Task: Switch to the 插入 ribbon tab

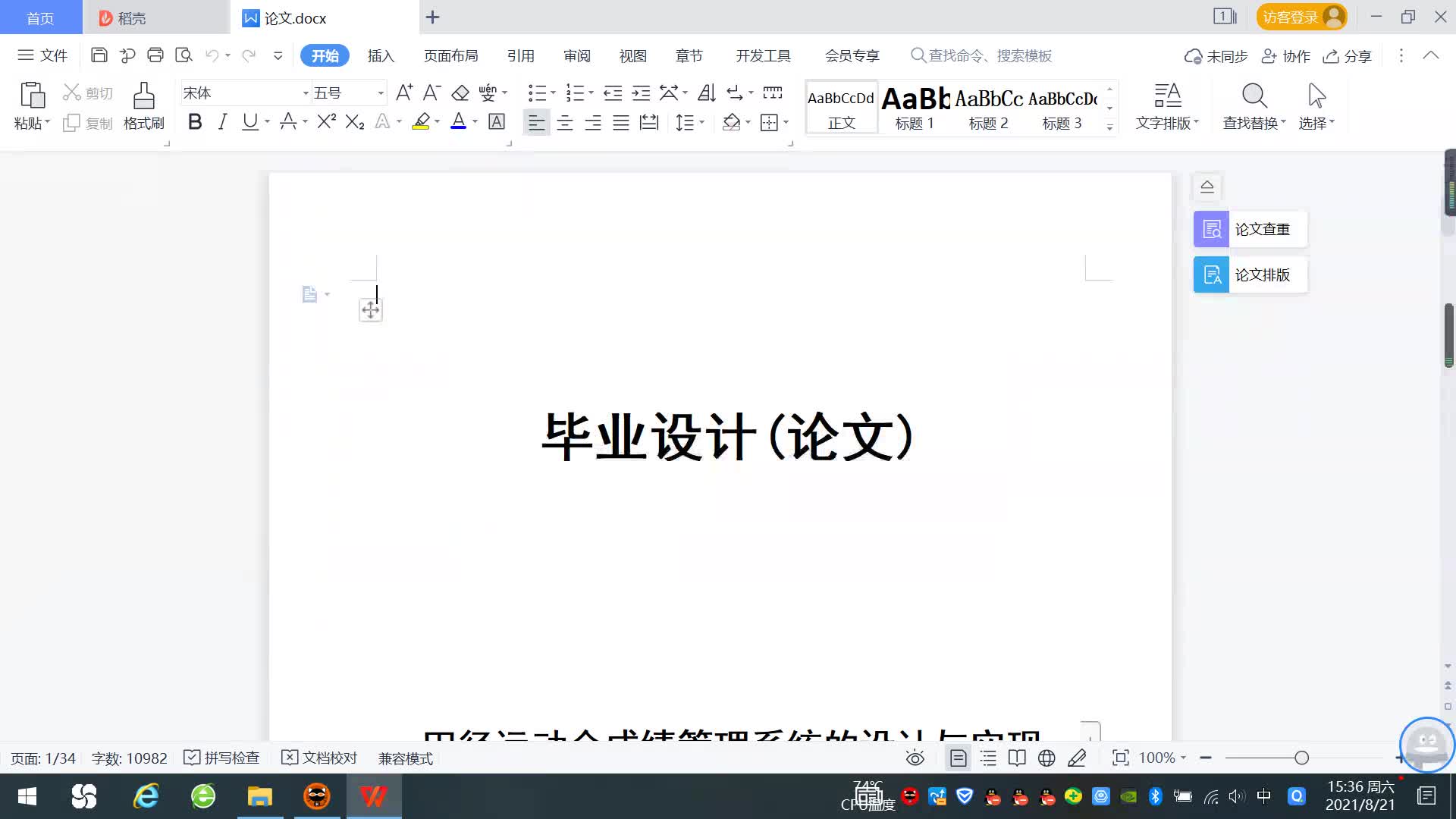Action: tap(381, 56)
